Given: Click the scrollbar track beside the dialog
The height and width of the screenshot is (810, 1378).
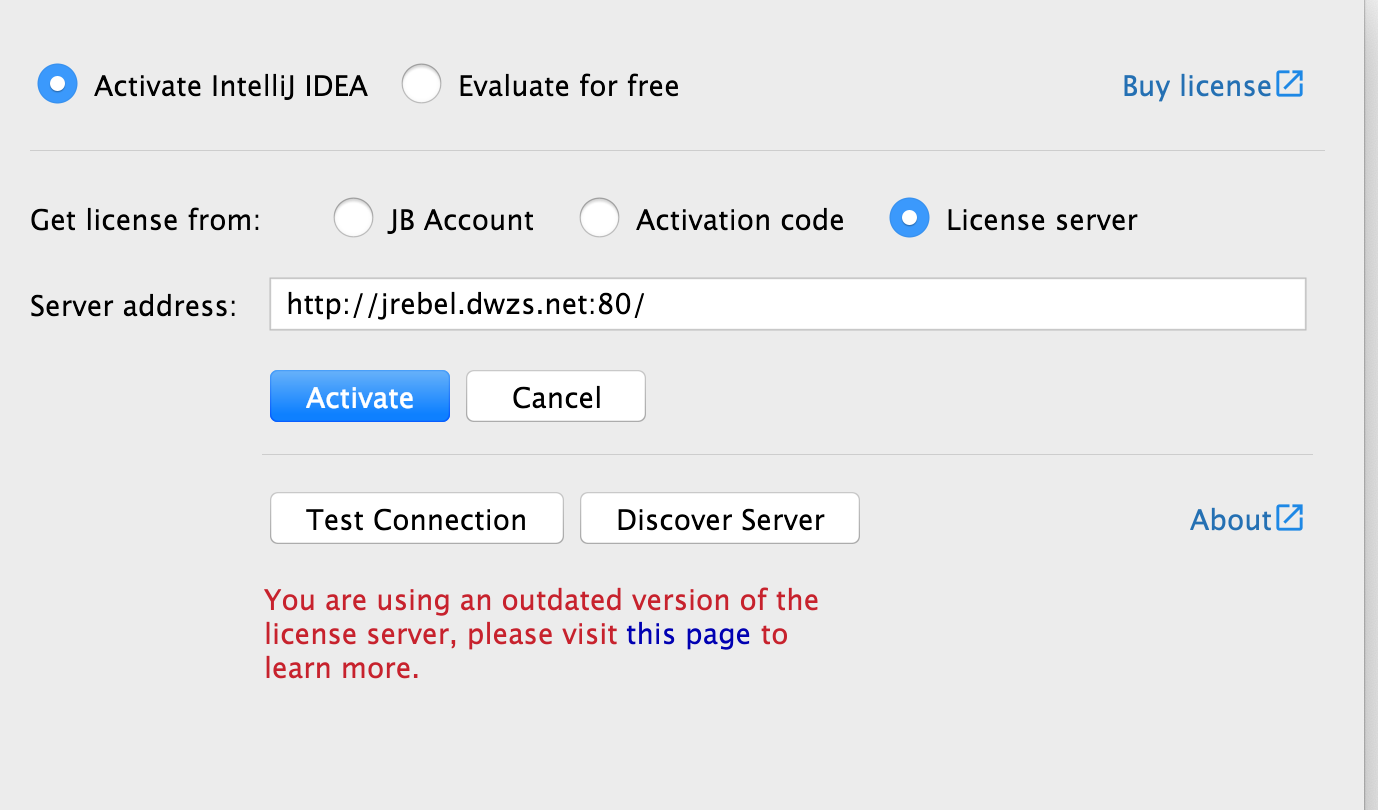Looking at the screenshot, I should coord(1371,405).
